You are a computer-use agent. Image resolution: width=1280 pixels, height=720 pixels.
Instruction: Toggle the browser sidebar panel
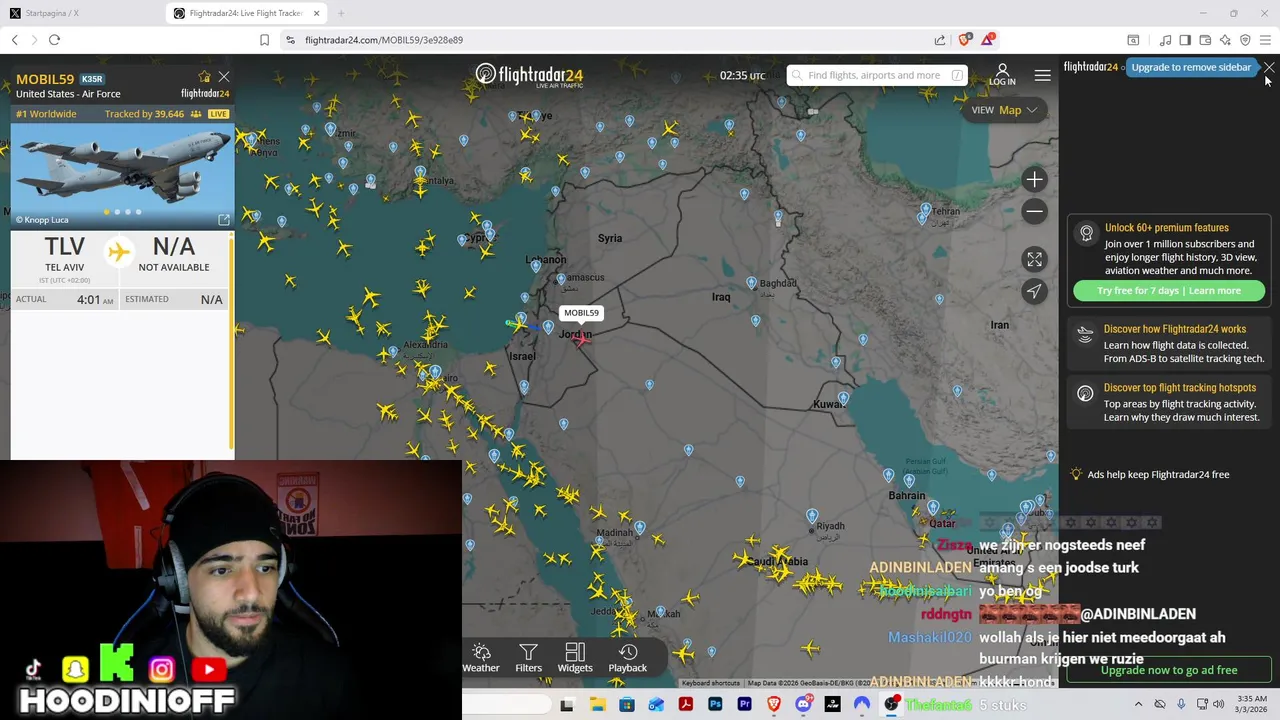pos(1185,40)
